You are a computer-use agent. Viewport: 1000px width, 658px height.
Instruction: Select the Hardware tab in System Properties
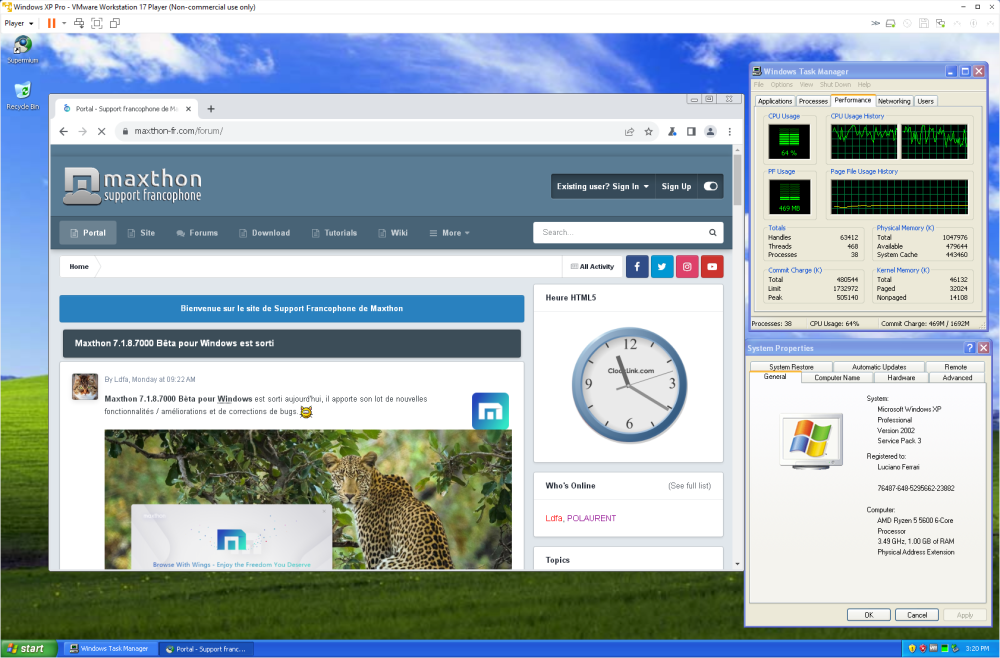pyautogui.click(x=901, y=378)
